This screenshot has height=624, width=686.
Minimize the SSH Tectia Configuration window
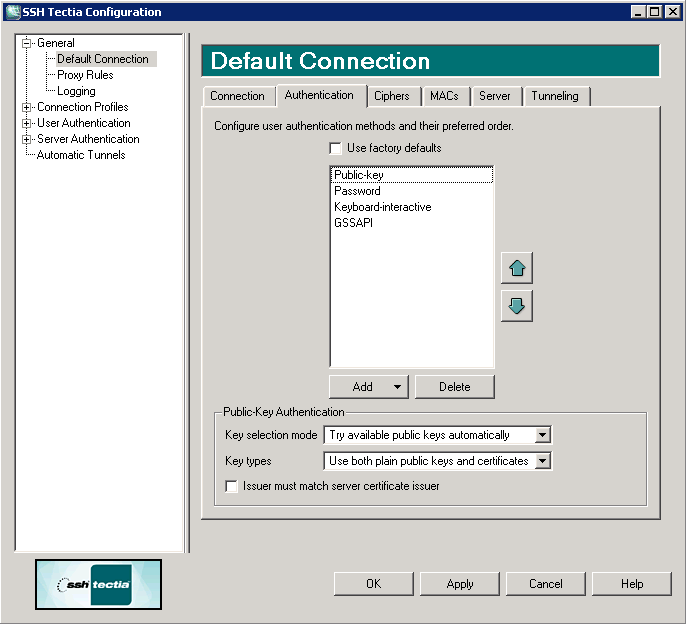[638, 12]
